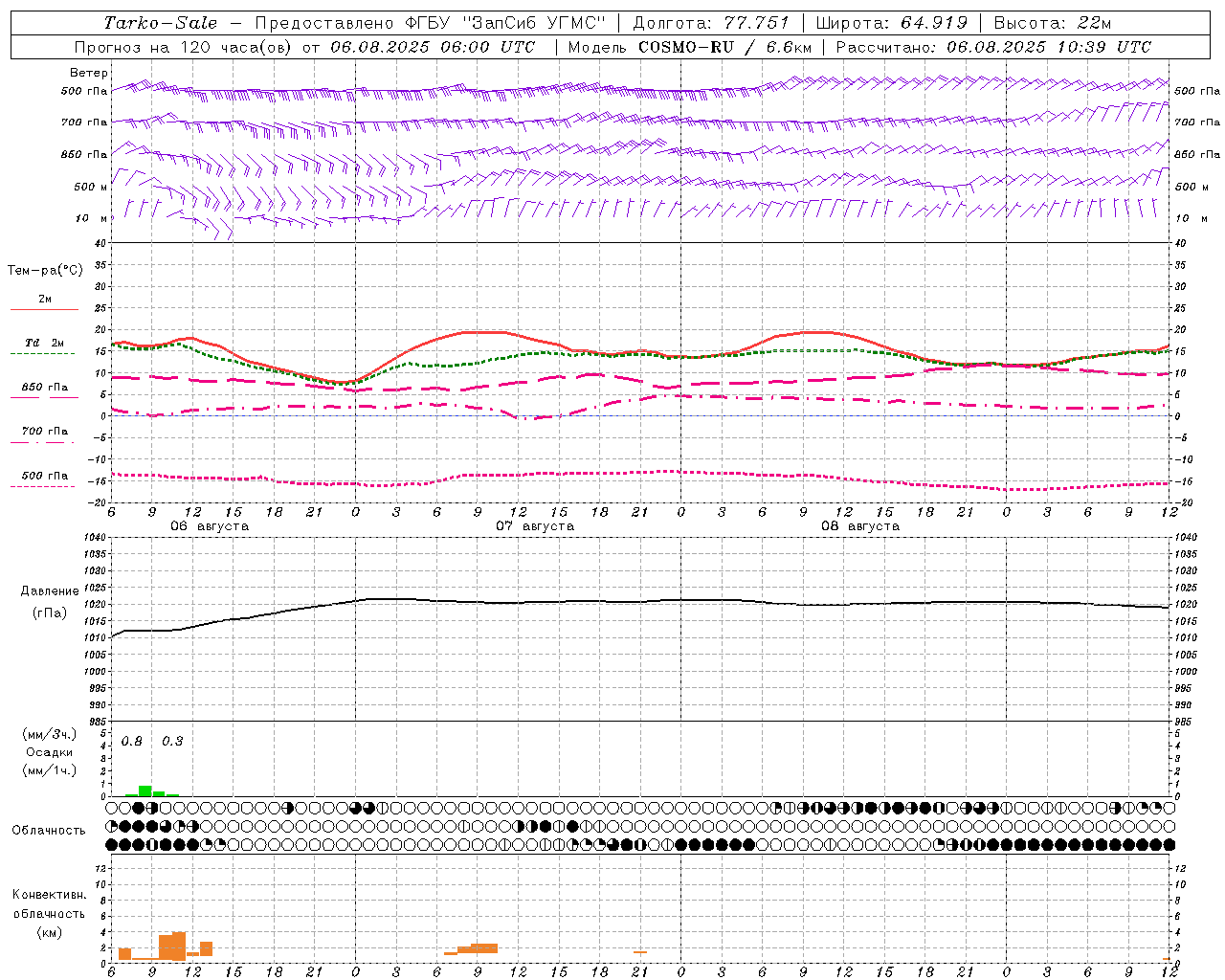Viewport: 1225px width, 980px height.
Task: Click the 'Тем-ра(°C)' temperature label
Action: coord(45,271)
